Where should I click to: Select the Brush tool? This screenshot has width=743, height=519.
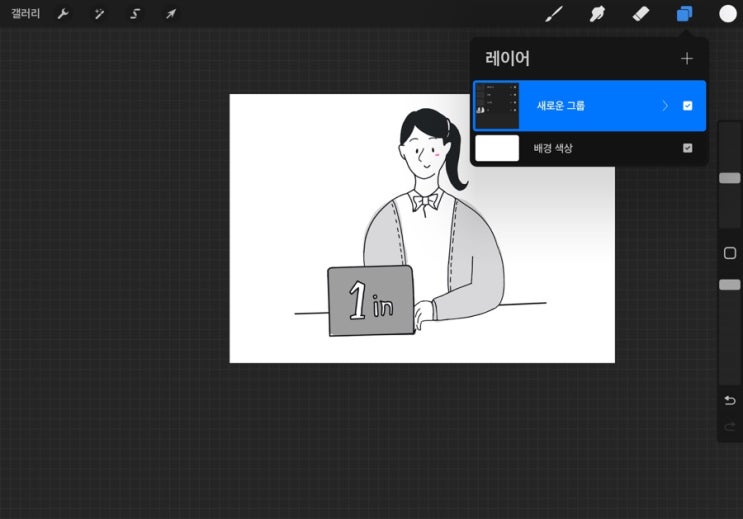(x=553, y=14)
